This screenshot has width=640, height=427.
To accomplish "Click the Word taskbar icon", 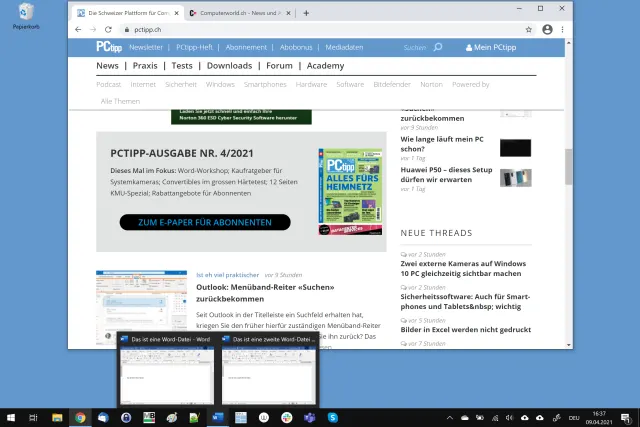I will click(218, 418).
